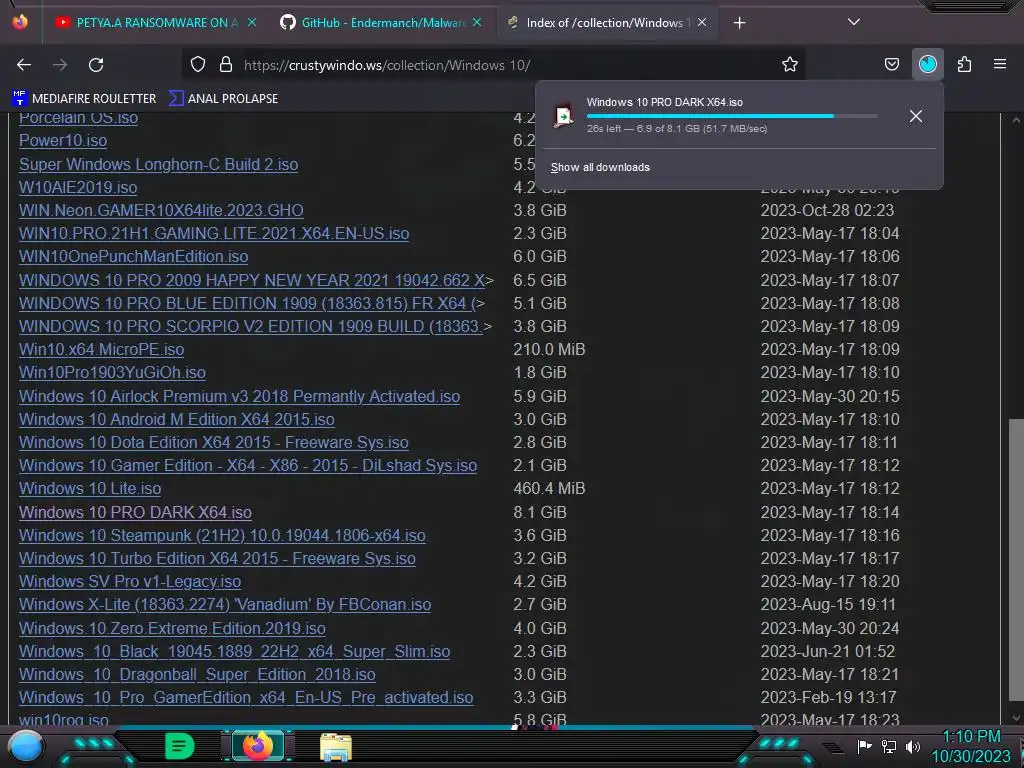Image resolution: width=1024 pixels, height=768 pixels.
Task: Click the volume speaker tray icon
Action: [x=913, y=746]
